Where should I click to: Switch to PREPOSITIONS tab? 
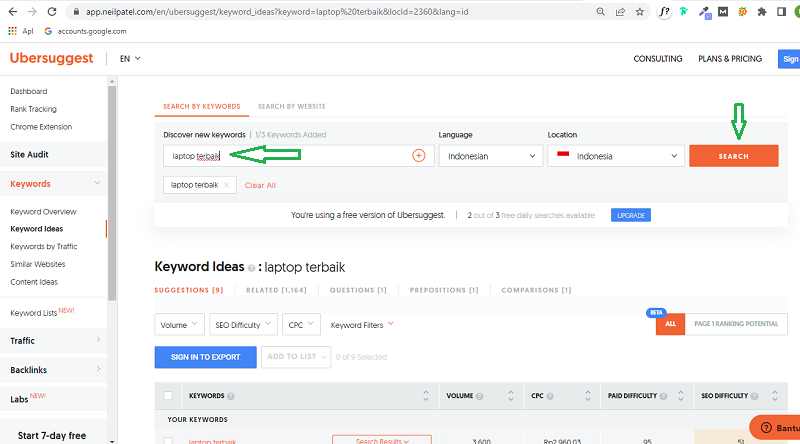(444, 290)
